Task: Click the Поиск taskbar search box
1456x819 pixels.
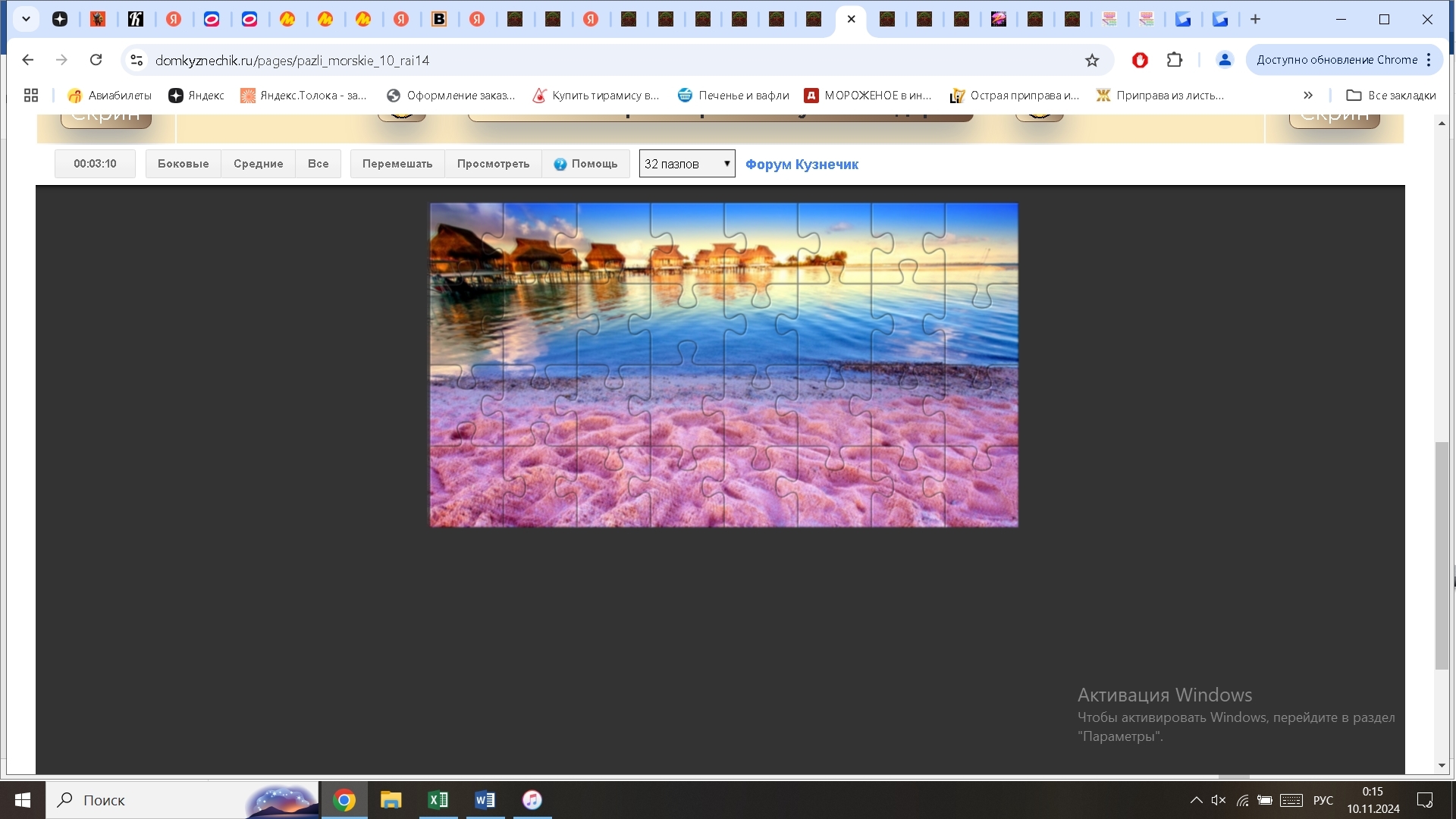Action: click(182, 800)
